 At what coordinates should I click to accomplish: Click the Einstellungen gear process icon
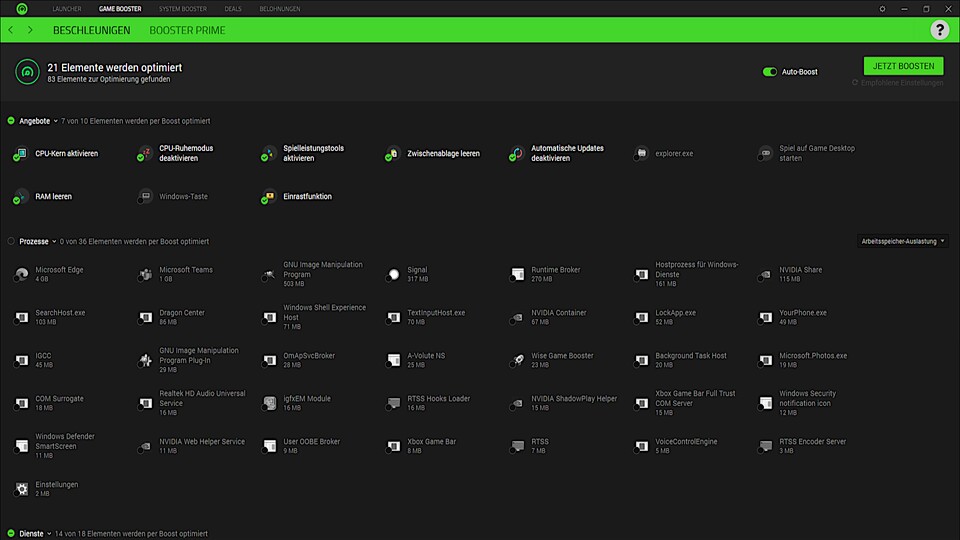tap(21, 489)
